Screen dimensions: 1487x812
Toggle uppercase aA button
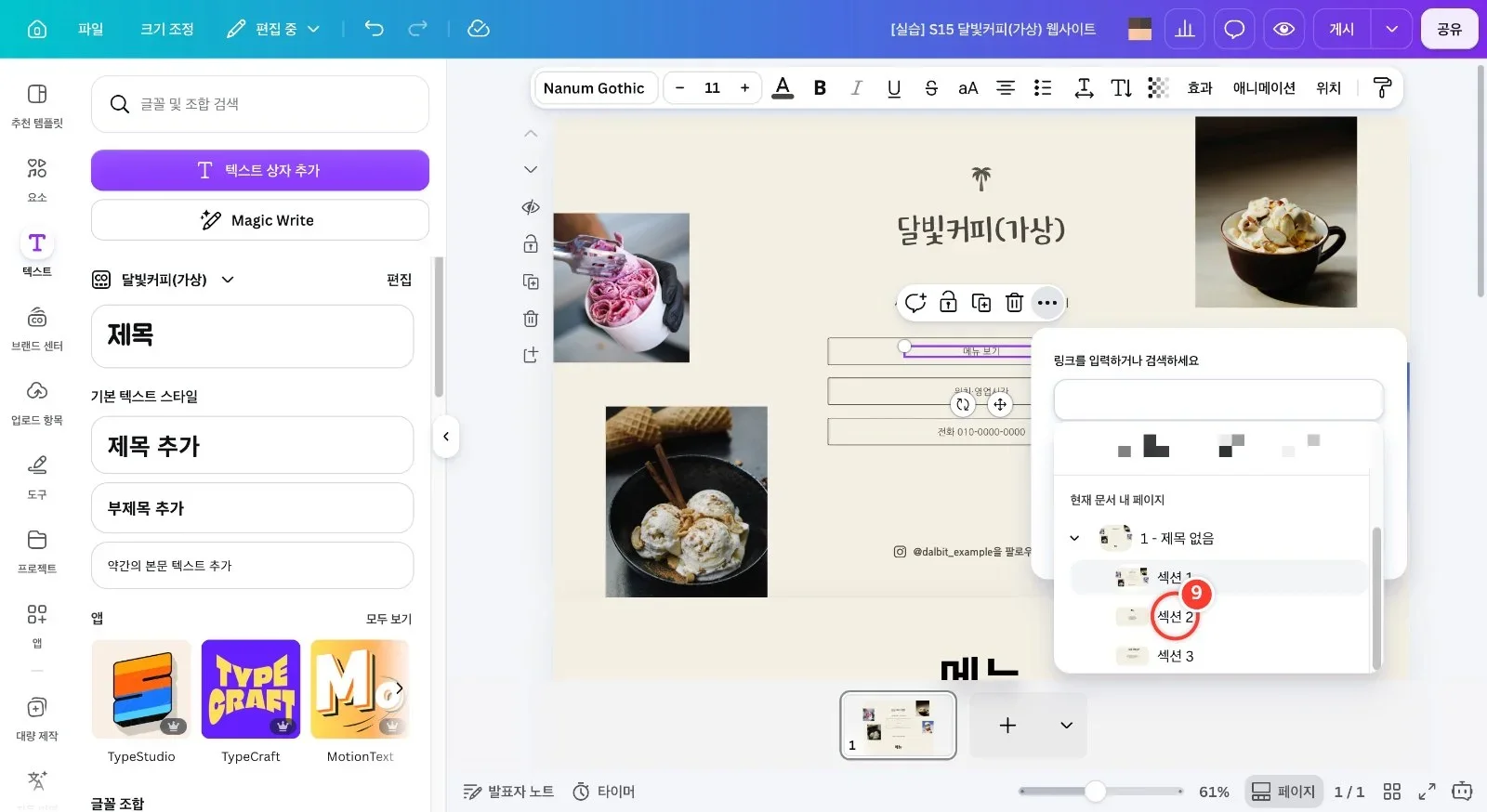click(x=968, y=88)
